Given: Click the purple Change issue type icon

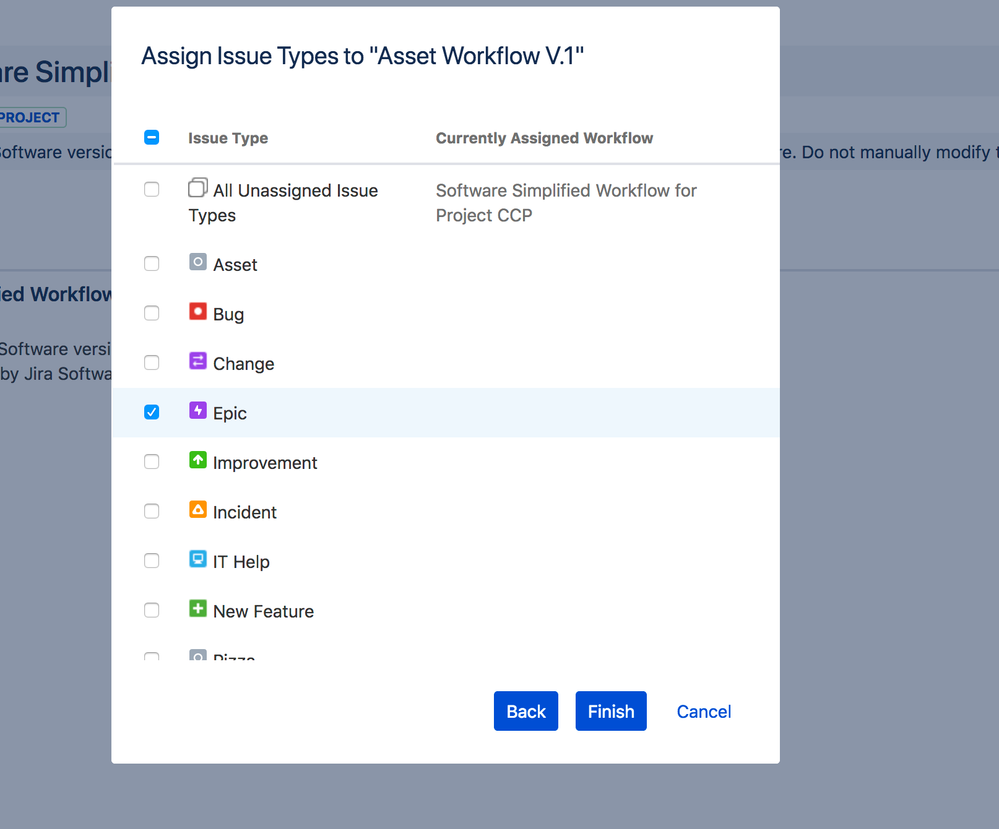Looking at the screenshot, I should click(x=197, y=362).
